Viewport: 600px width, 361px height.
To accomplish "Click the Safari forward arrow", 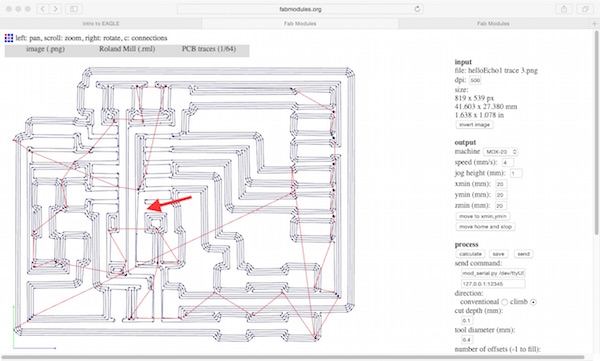I will click(55, 8).
